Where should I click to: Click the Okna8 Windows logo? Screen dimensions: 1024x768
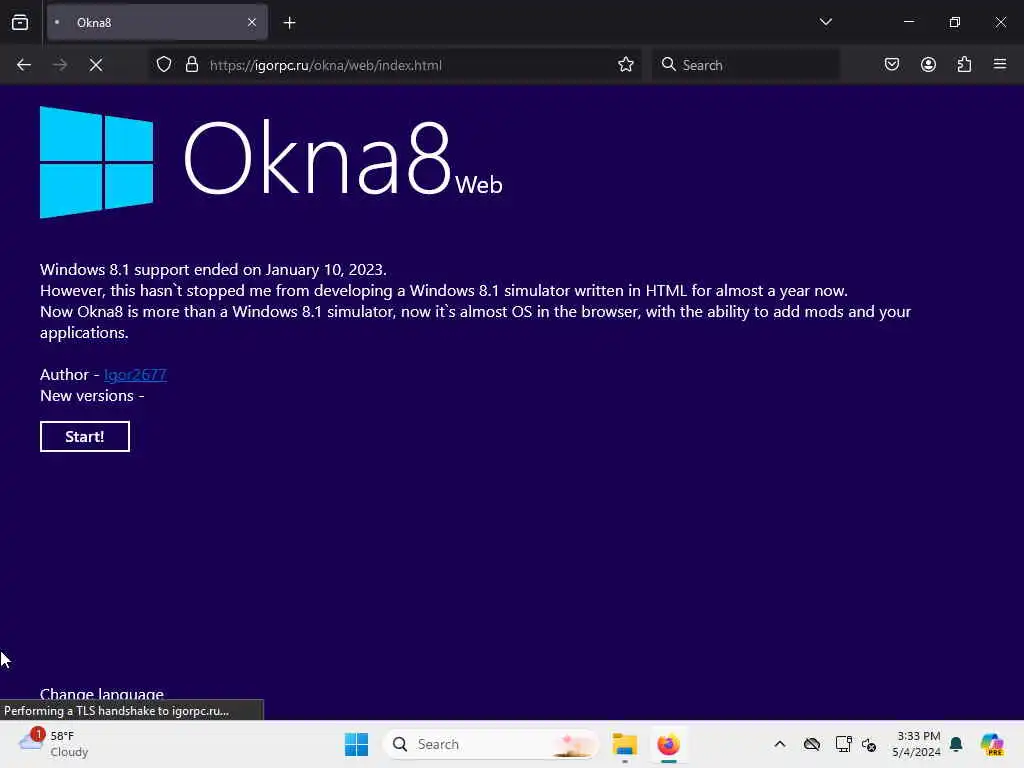pos(97,162)
